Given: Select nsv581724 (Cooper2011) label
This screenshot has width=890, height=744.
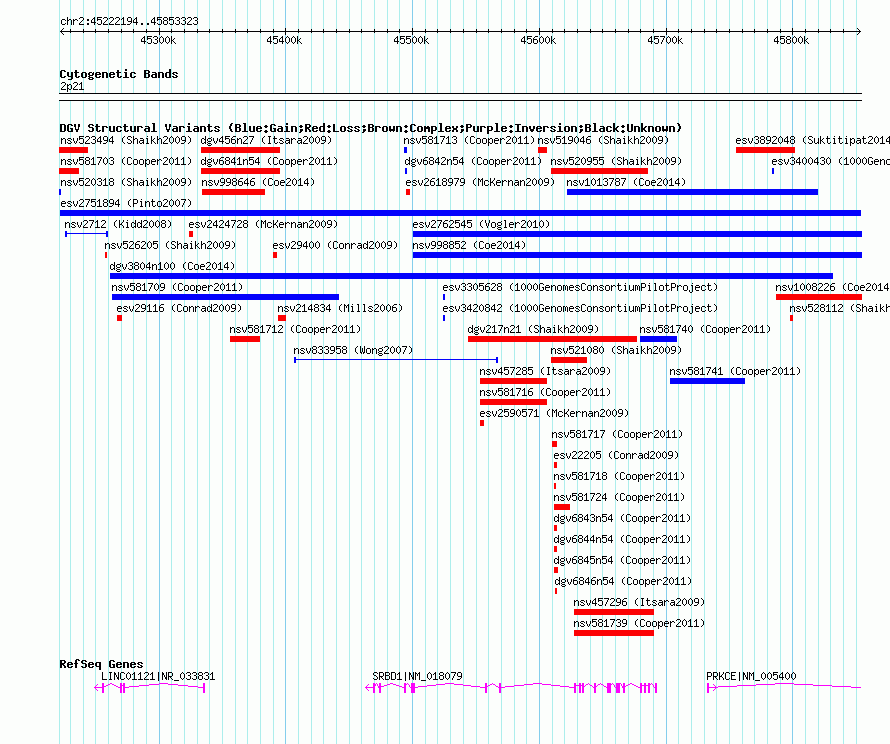Looking at the screenshot, I should 619,497.
